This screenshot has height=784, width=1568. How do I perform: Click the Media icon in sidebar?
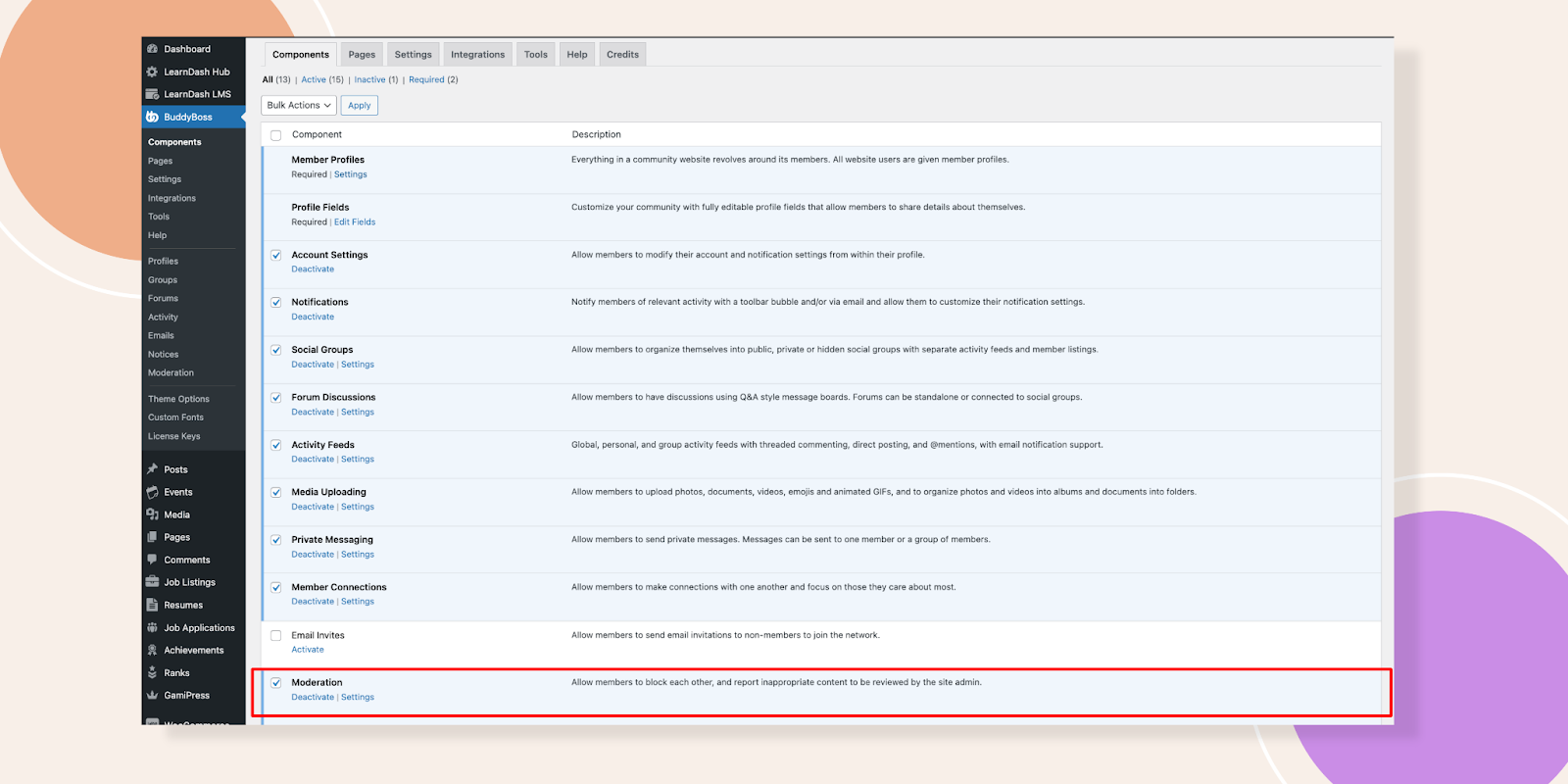152,514
